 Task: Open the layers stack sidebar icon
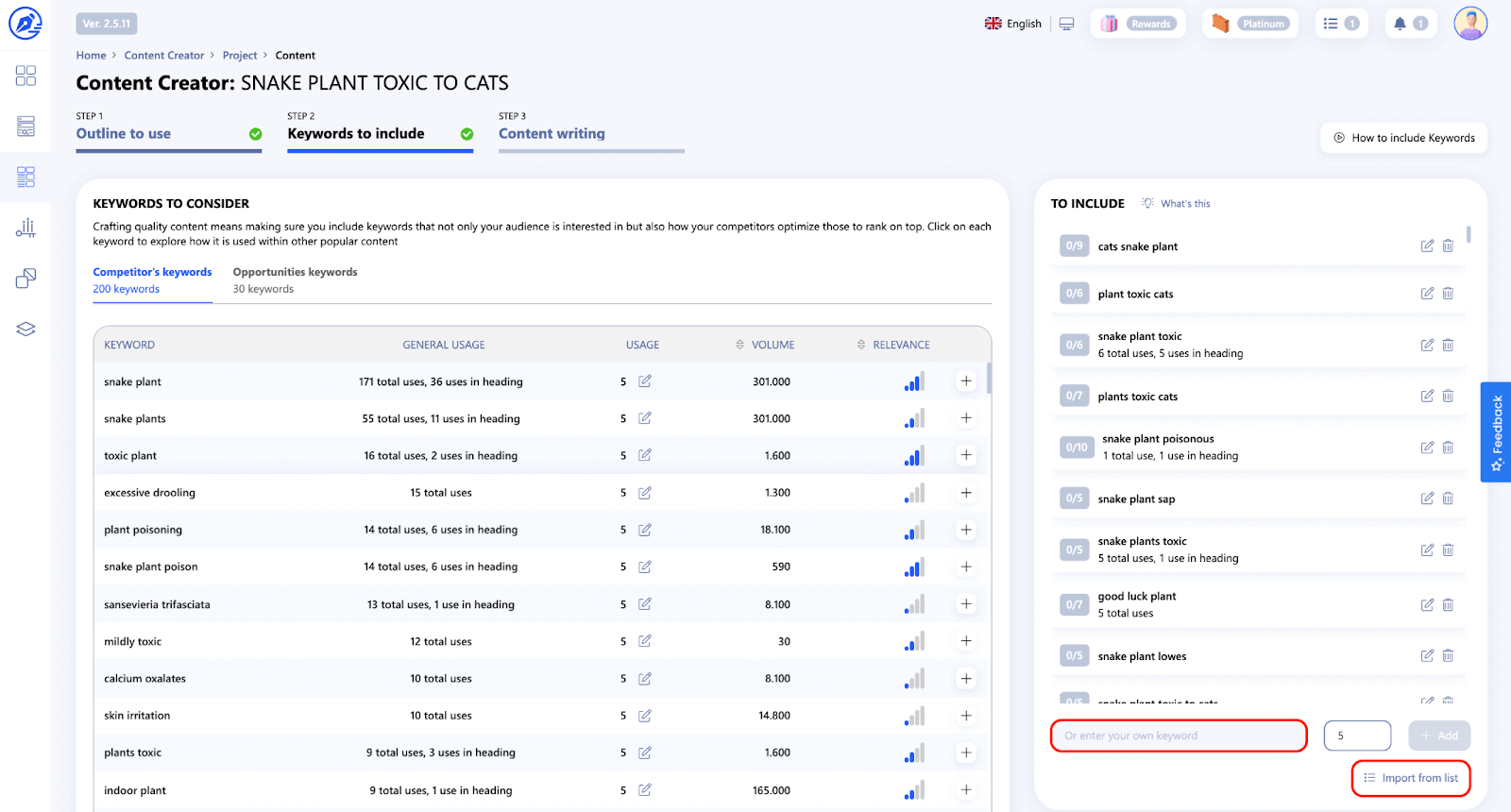coord(25,329)
